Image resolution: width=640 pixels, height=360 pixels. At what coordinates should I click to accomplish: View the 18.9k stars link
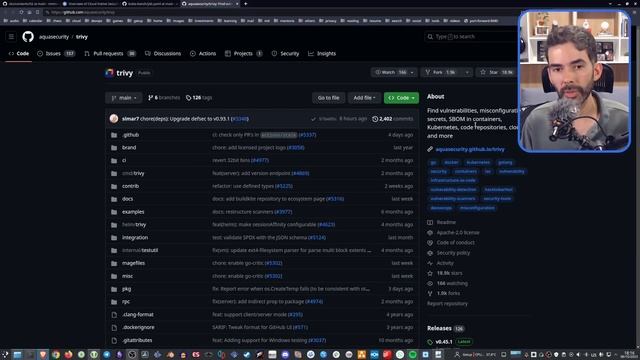tap(449, 273)
